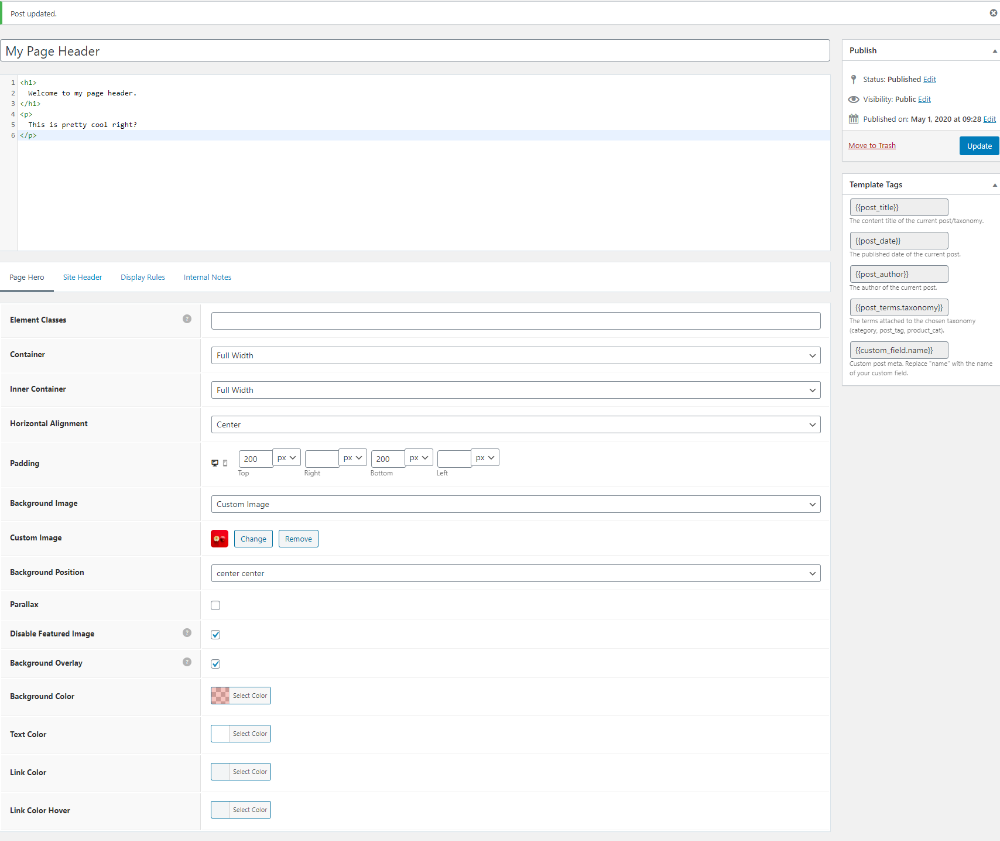Click the Change custom image button
Image resolution: width=1000 pixels, height=841 pixels.
pyautogui.click(x=253, y=539)
